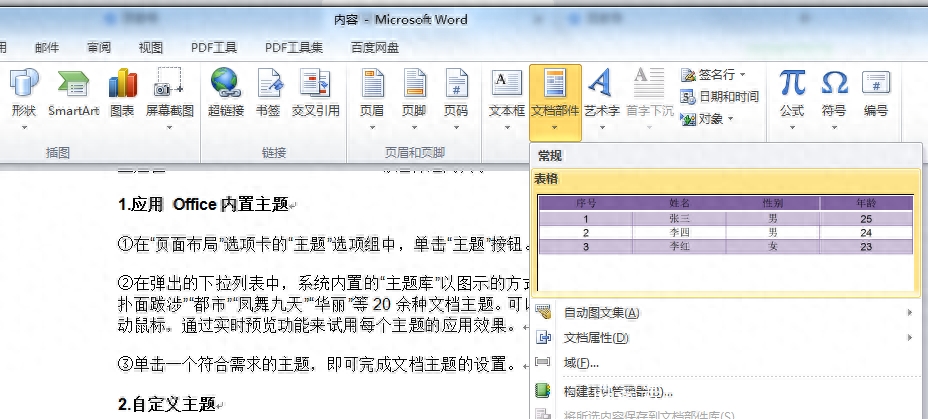Click the 自动图文集 AutoText menu icon

click(543, 312)
